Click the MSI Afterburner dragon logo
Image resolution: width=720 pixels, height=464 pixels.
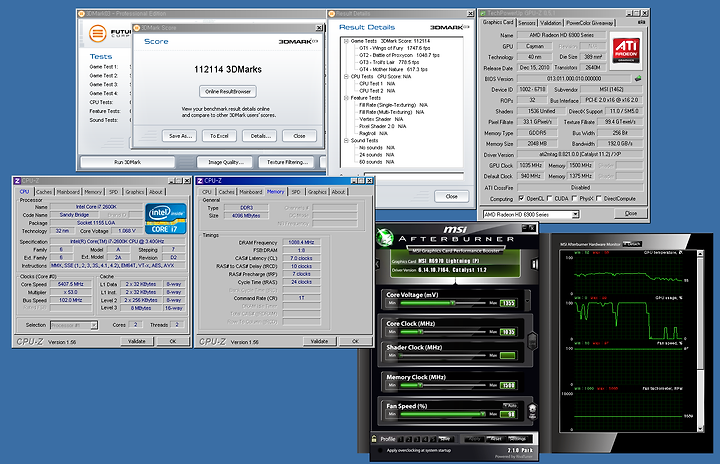tap(385, 237)
